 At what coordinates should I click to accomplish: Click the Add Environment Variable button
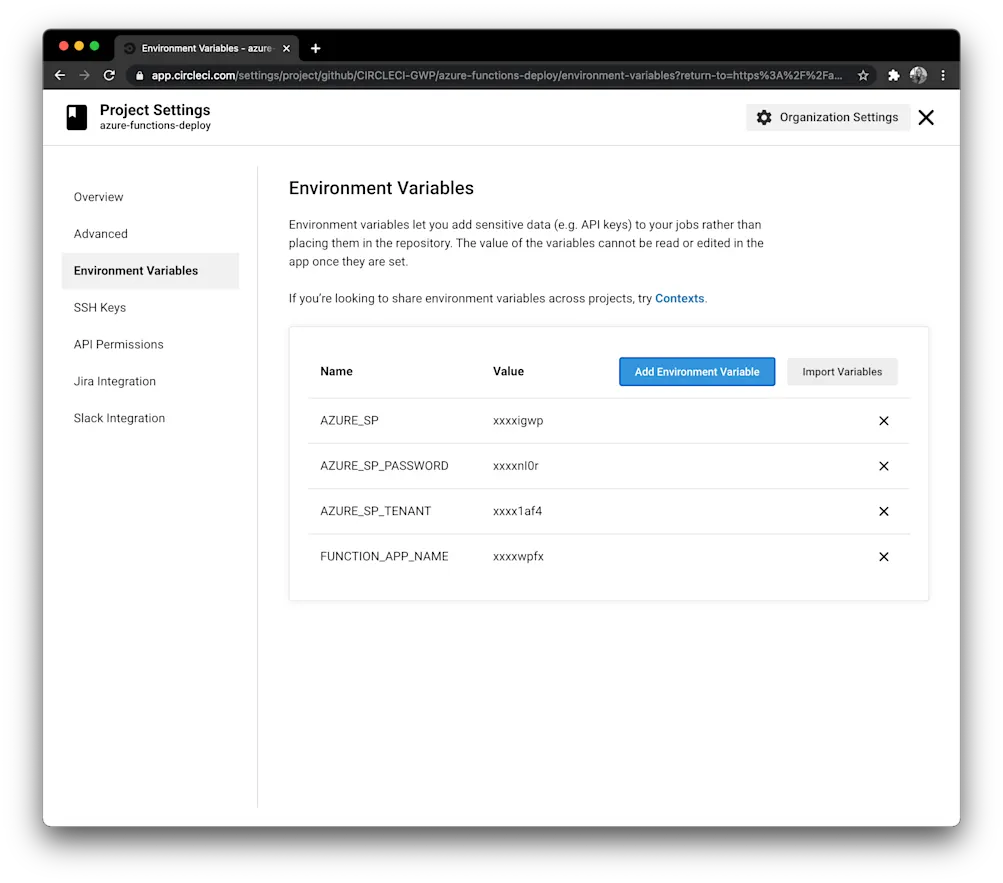[x=696, y=371]
